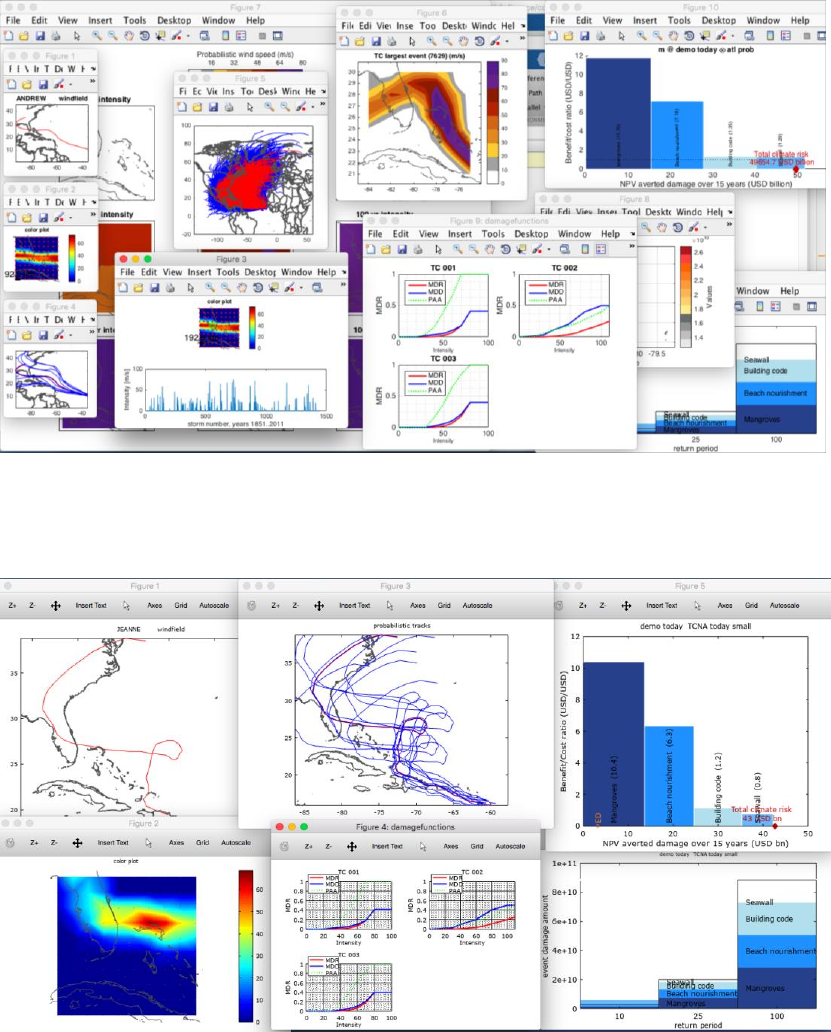Open Window menu in Figure 10

(763, 20)
